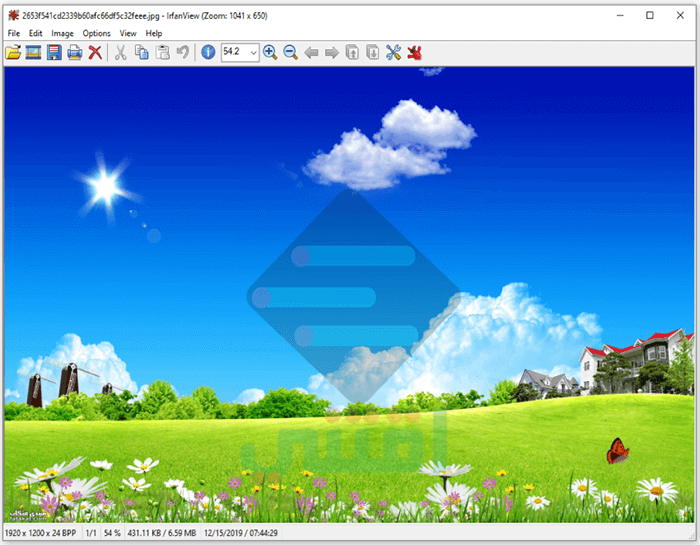Cut selection with the scissors icon
Viewport: 700px width, 545px height.
(x=120, y=53)
